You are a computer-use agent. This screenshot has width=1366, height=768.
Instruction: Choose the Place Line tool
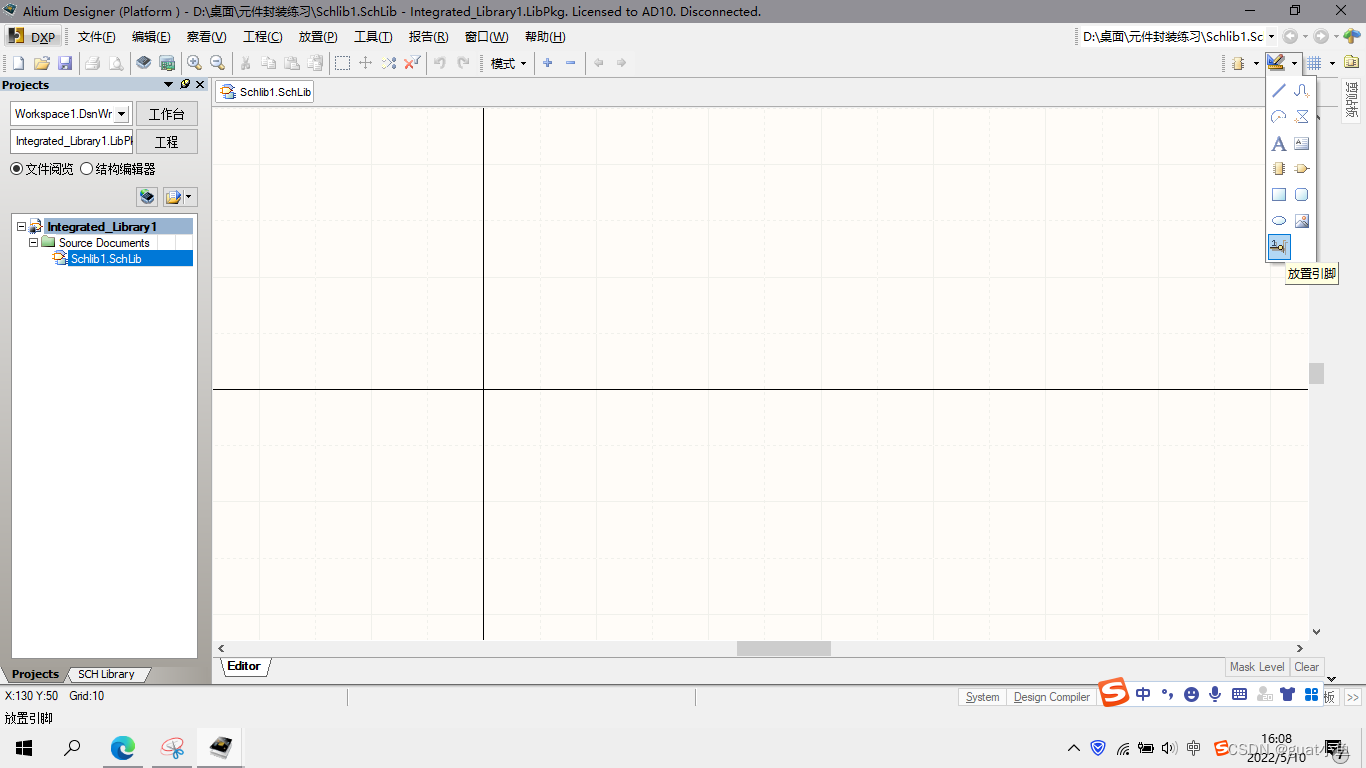tap(1279, 91)
